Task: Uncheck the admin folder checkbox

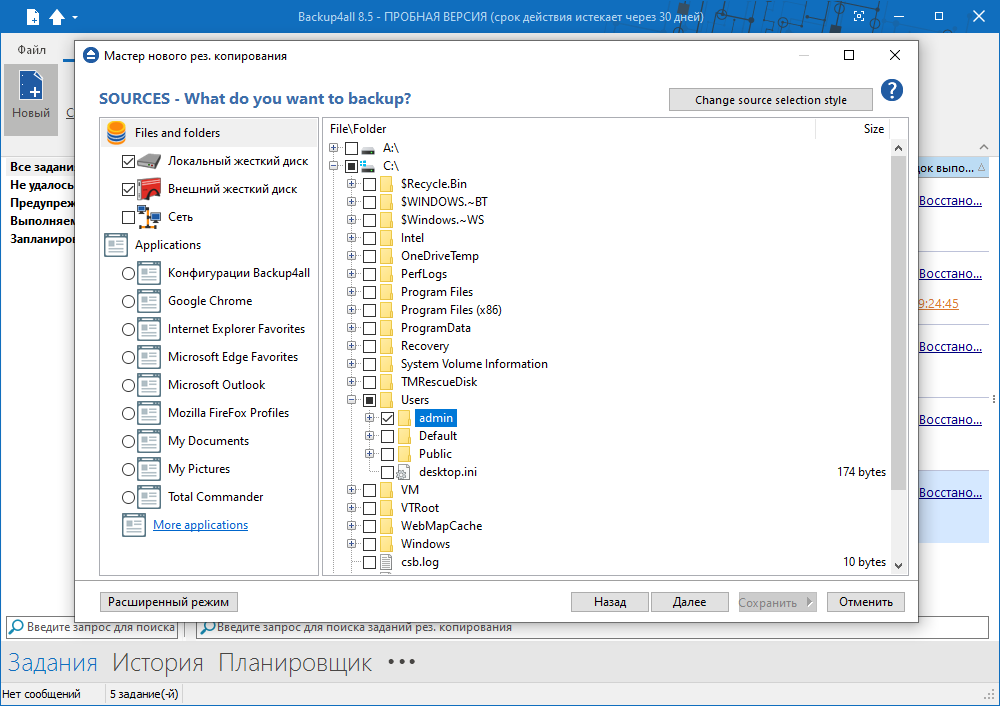Action: (387, 418)
